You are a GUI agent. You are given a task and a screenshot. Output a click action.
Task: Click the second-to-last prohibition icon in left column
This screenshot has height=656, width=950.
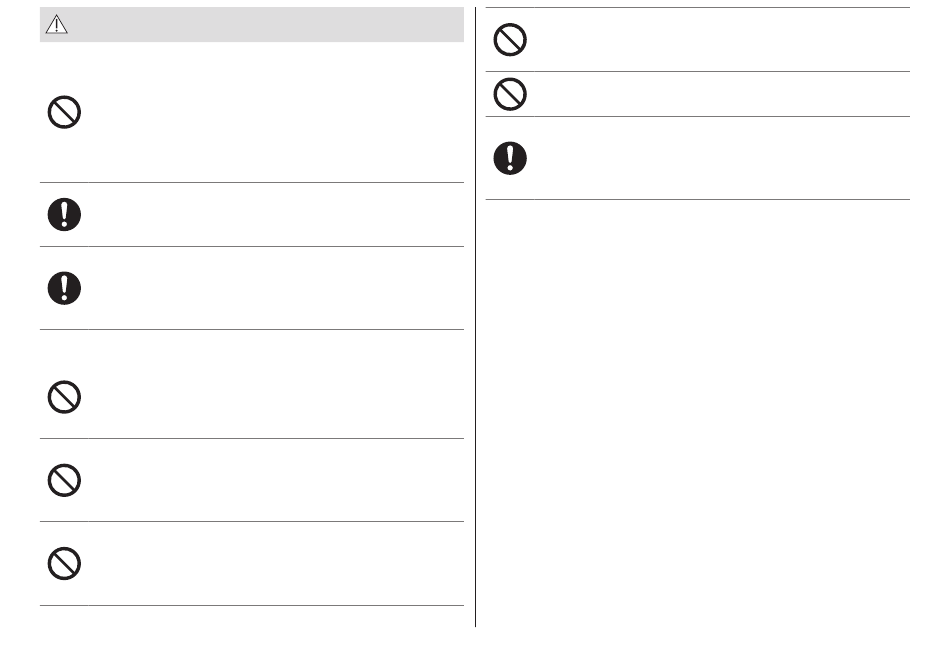click(x=64, y=480)
